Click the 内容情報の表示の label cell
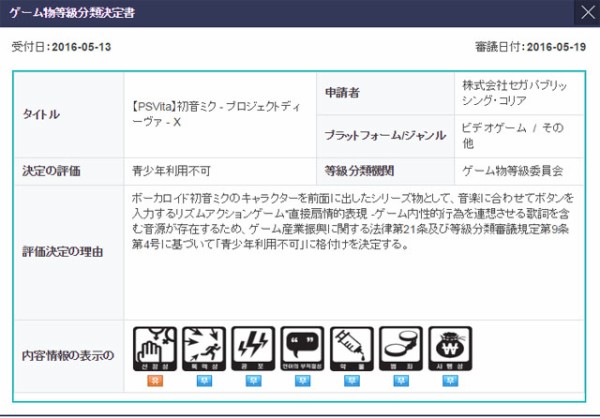 click(x=69, y=356)
